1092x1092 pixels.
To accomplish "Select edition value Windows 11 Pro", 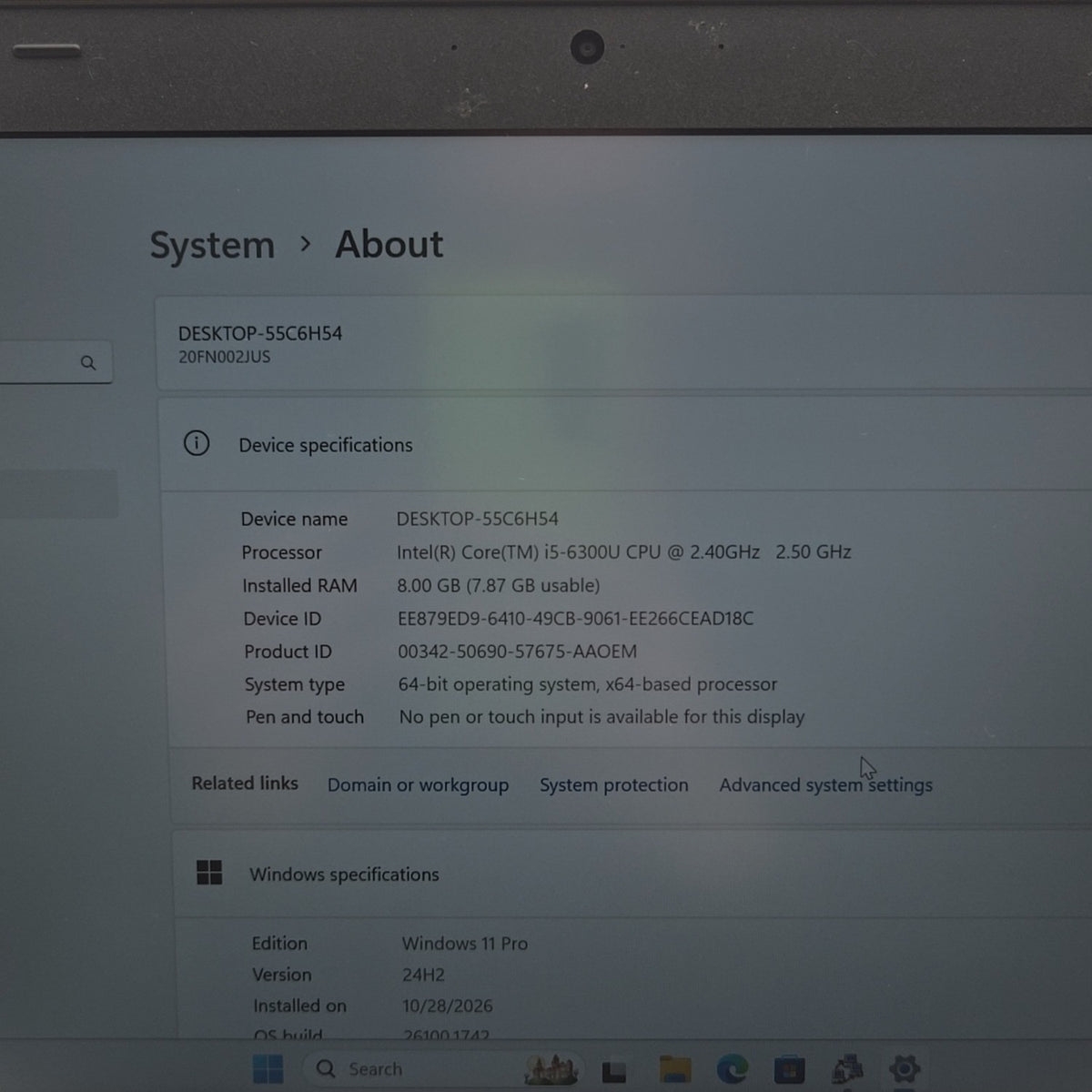I will click(465, 944).
